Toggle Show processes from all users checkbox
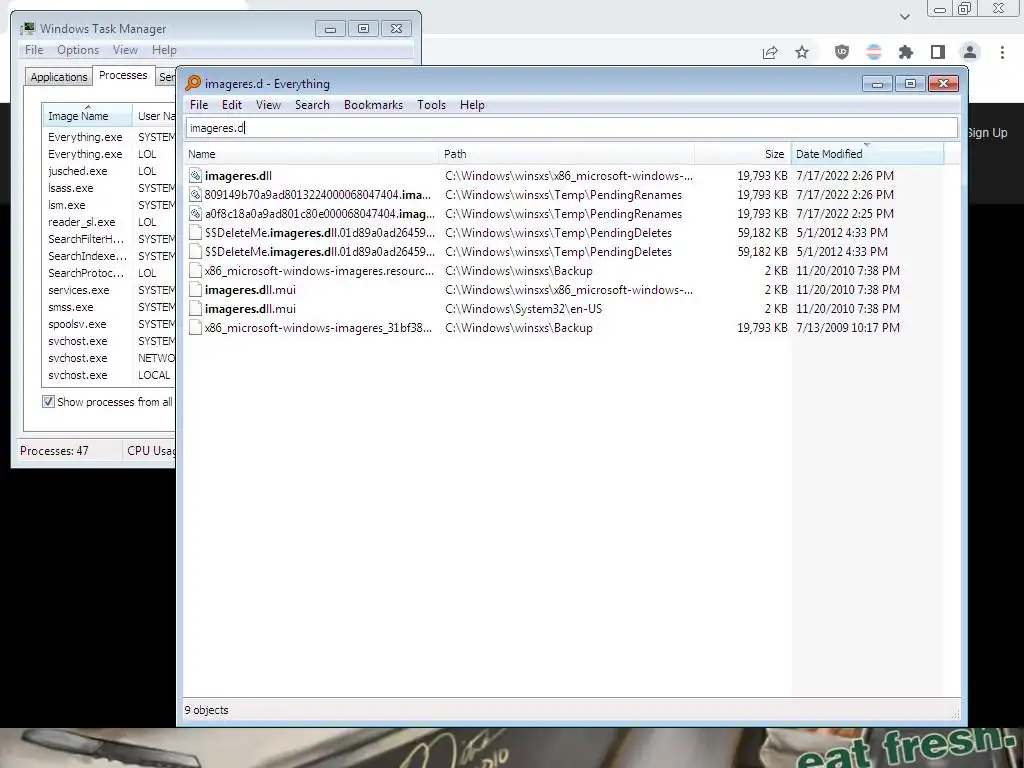 (48, 402)
